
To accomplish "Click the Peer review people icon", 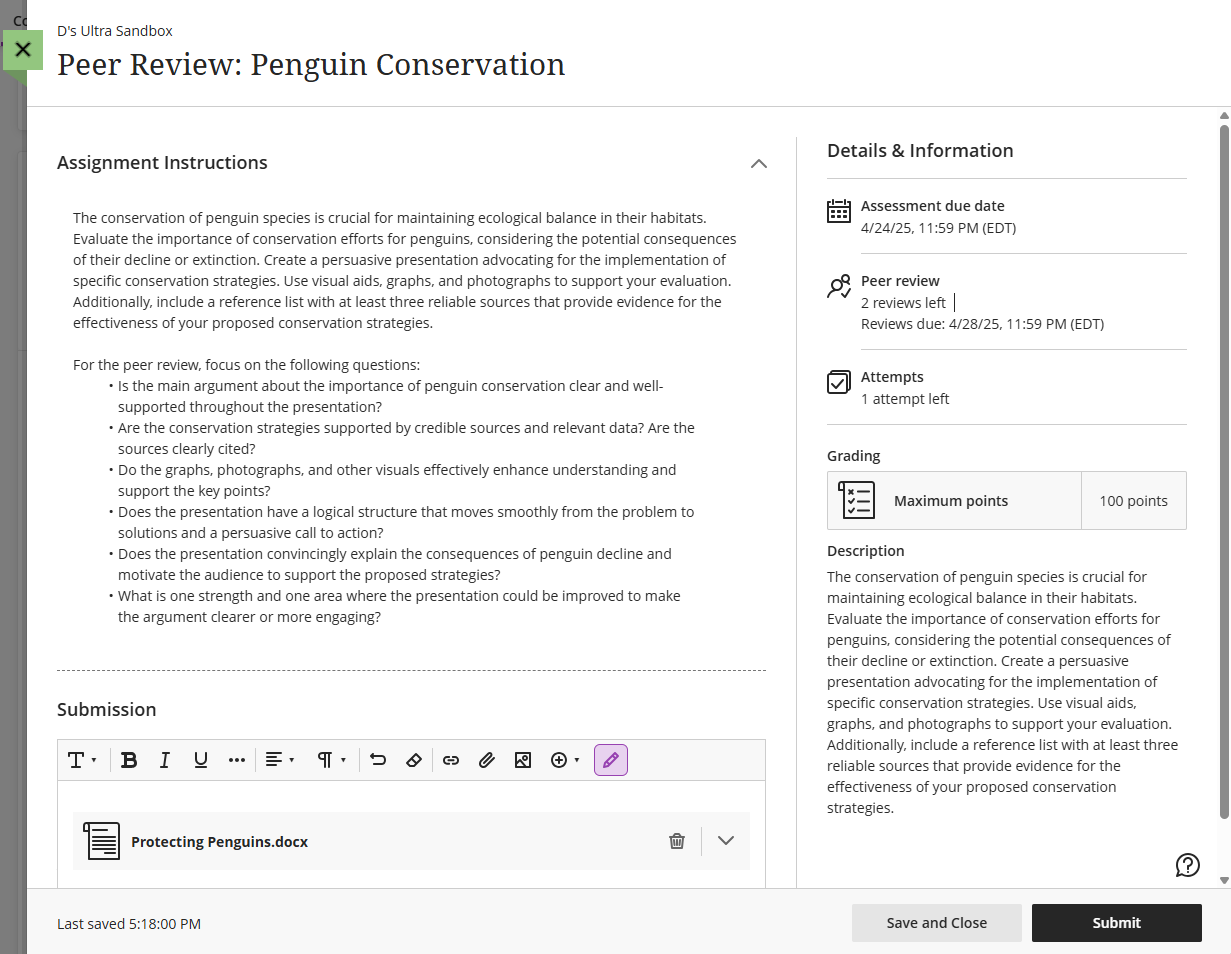I will (x=839, y=287).
